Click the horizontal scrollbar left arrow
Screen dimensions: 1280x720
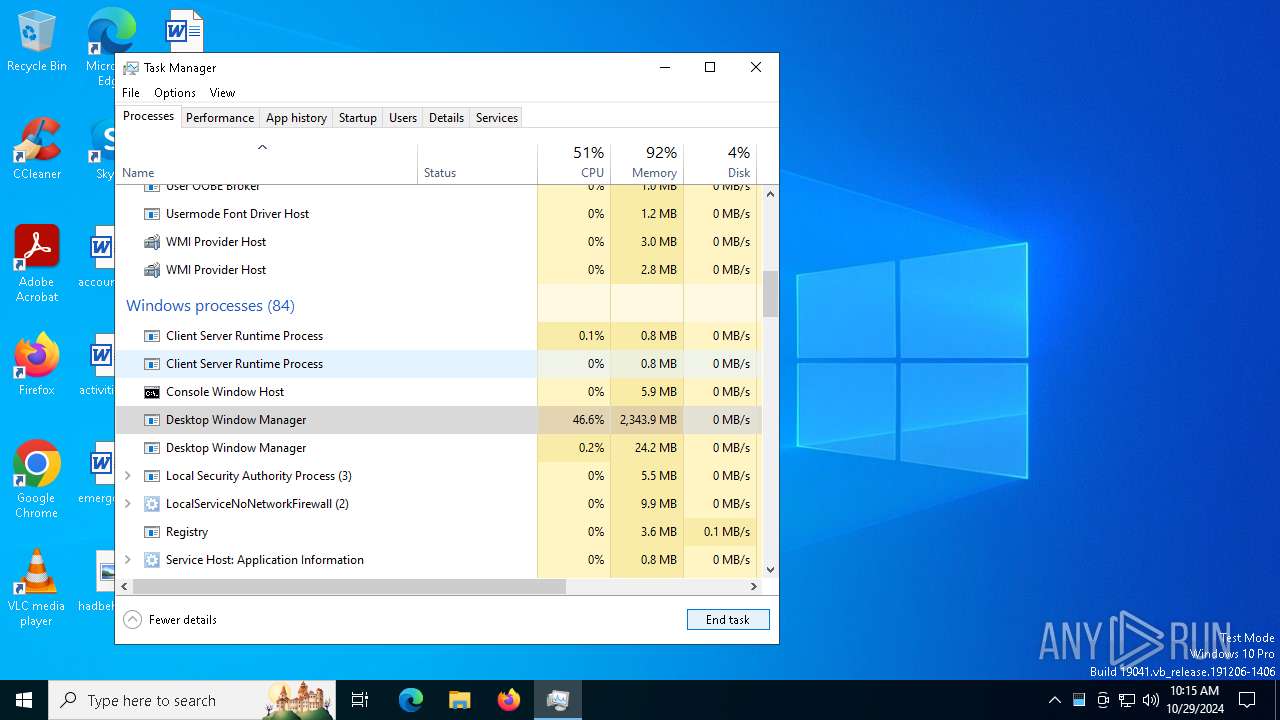[125, 587]
